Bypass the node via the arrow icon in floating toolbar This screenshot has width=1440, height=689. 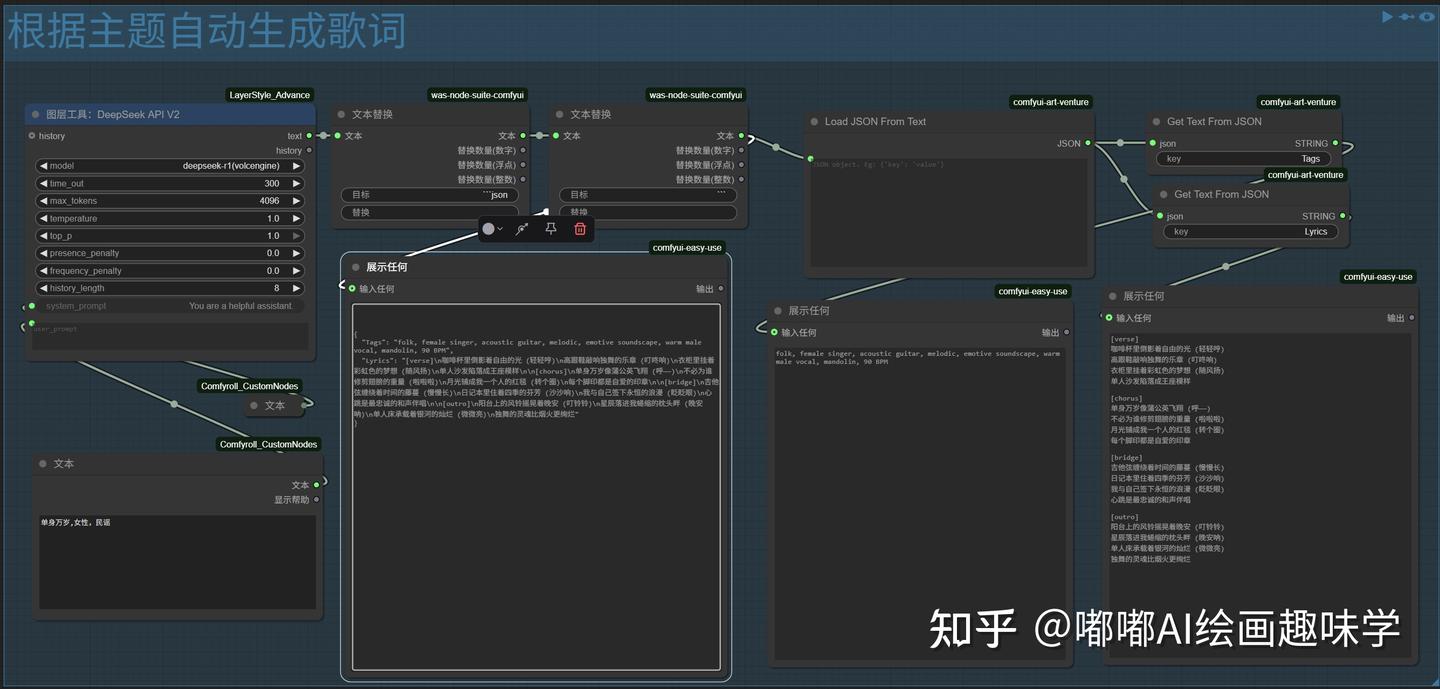pyautogui.click(x=521, y=229)
